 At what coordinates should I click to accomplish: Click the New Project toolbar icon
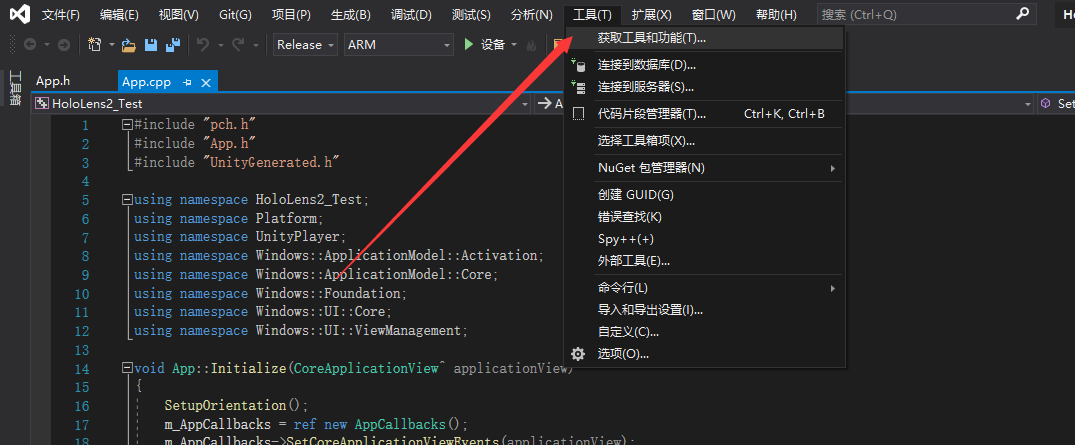pos(95,45)
